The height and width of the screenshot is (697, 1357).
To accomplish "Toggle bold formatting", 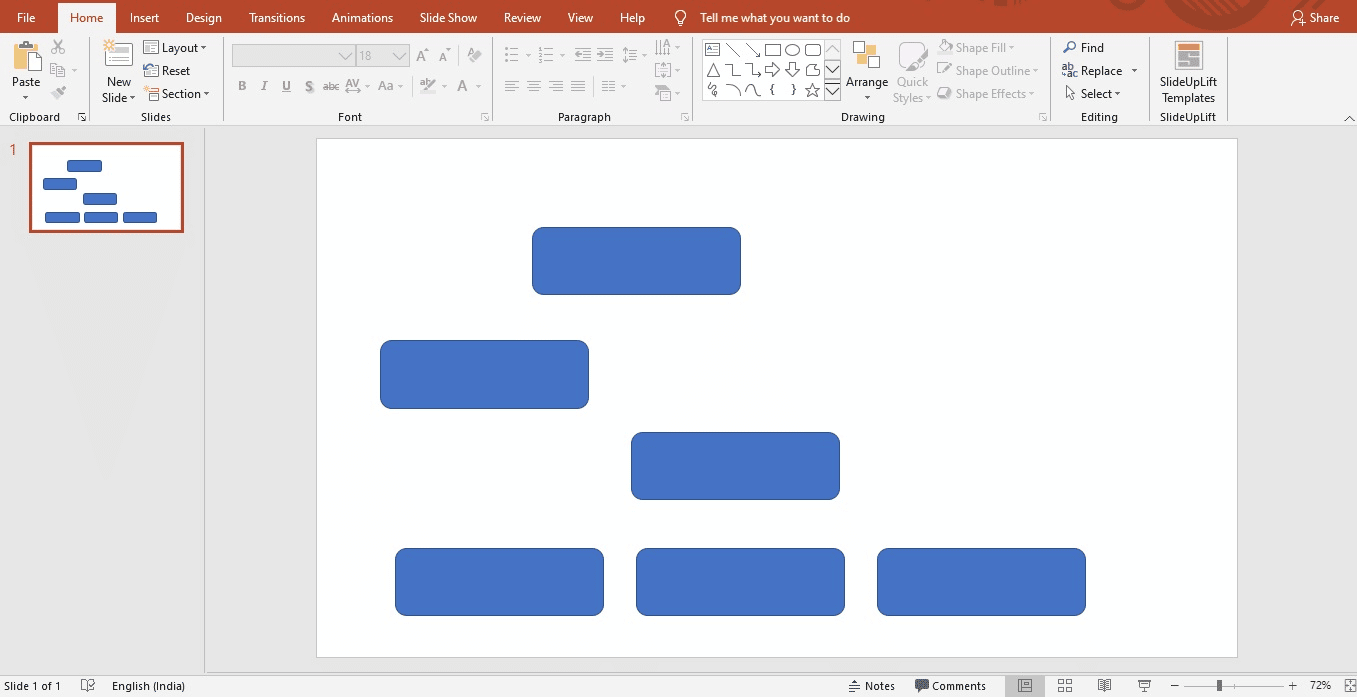I will tap(241, 86).
